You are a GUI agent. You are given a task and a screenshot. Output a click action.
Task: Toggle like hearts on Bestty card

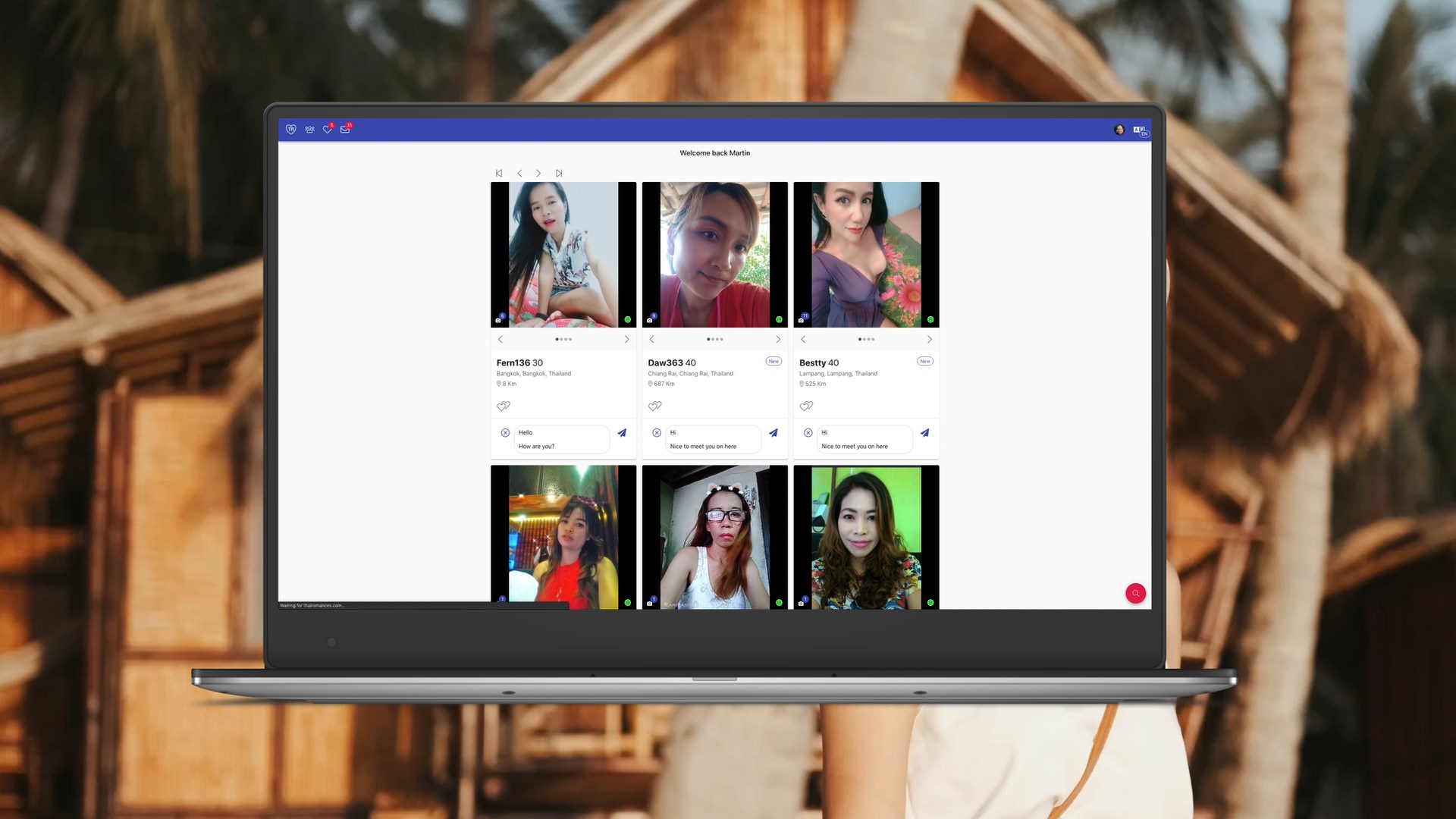pos(806,406)
